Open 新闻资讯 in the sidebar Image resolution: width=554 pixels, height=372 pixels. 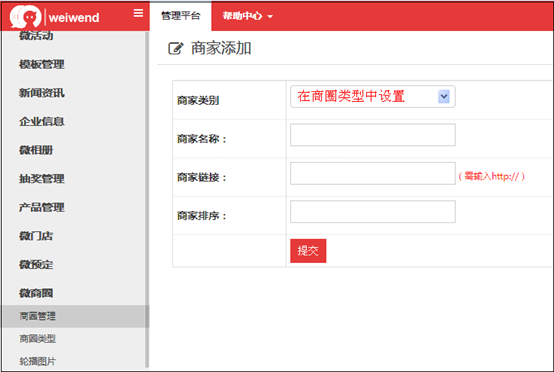point(42,93)
